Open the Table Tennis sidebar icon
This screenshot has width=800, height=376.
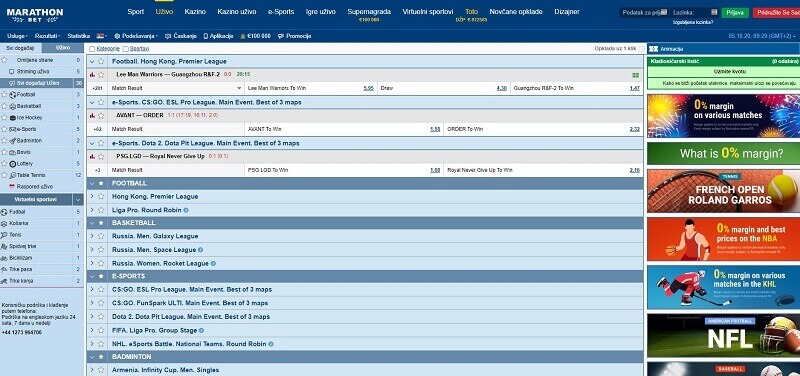pyautogui.click(x=13, y=175)
